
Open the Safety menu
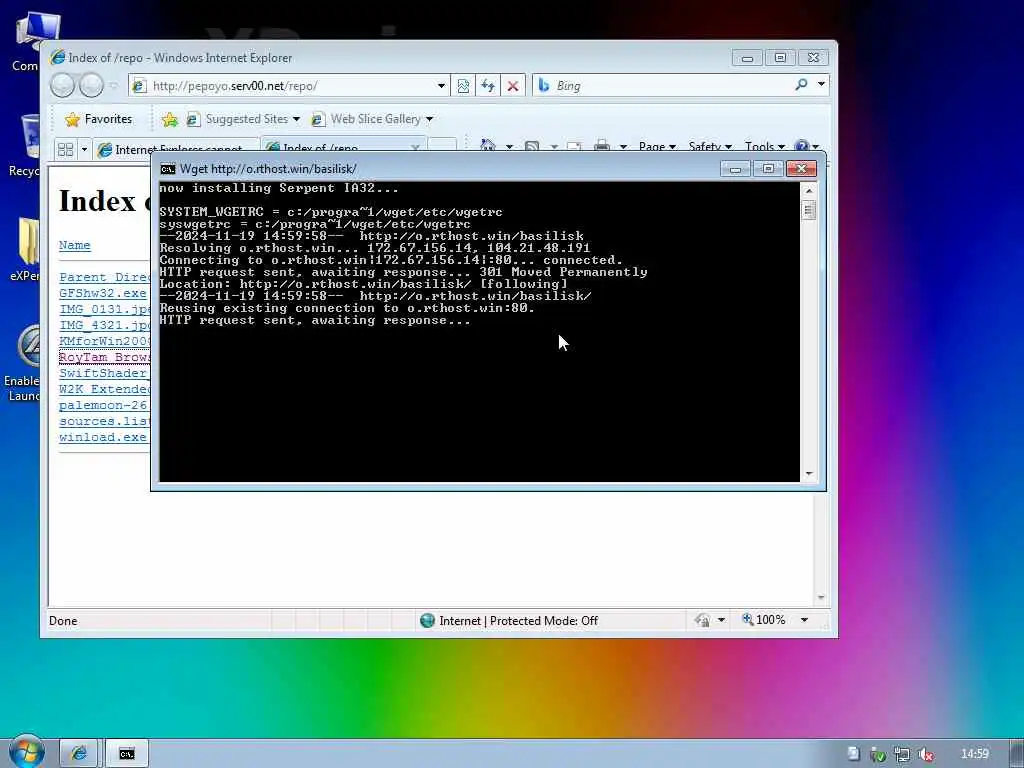(710, 146)
